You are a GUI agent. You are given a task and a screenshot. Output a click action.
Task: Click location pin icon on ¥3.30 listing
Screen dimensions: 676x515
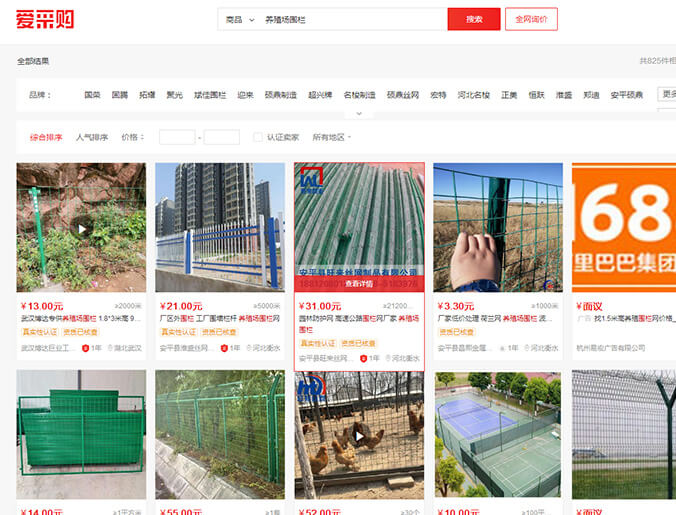(x=526, y=348)
